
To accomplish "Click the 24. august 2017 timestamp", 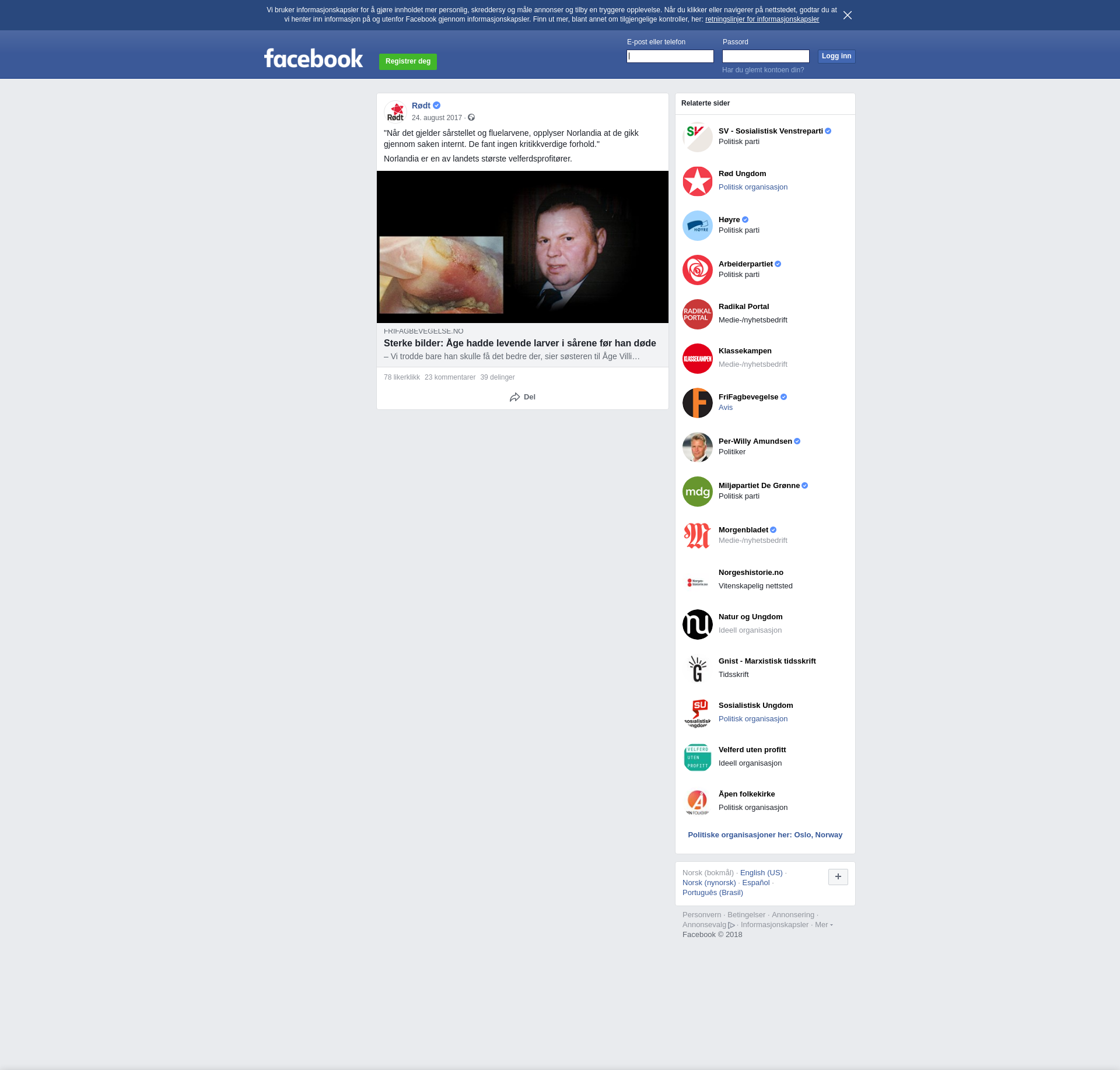I will coord(437,118).
